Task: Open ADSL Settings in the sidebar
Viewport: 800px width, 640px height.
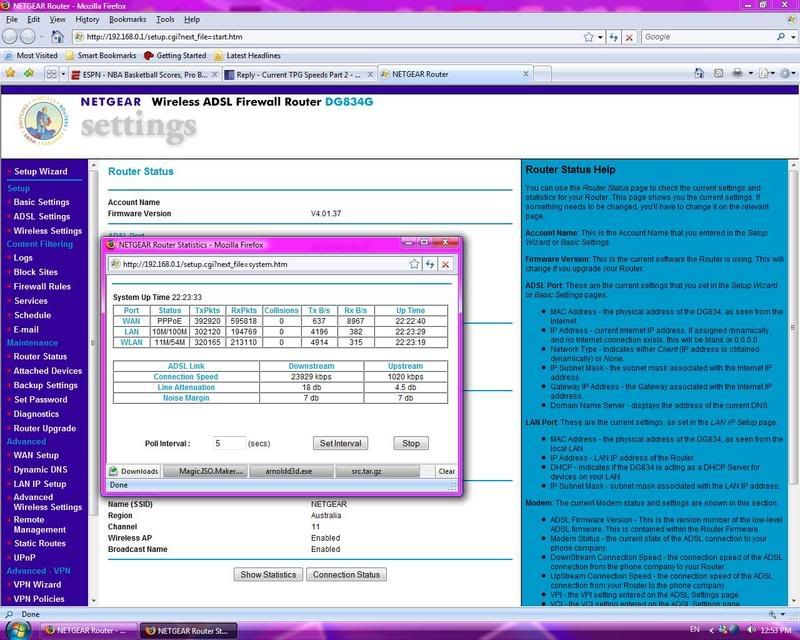Action: 42,216
